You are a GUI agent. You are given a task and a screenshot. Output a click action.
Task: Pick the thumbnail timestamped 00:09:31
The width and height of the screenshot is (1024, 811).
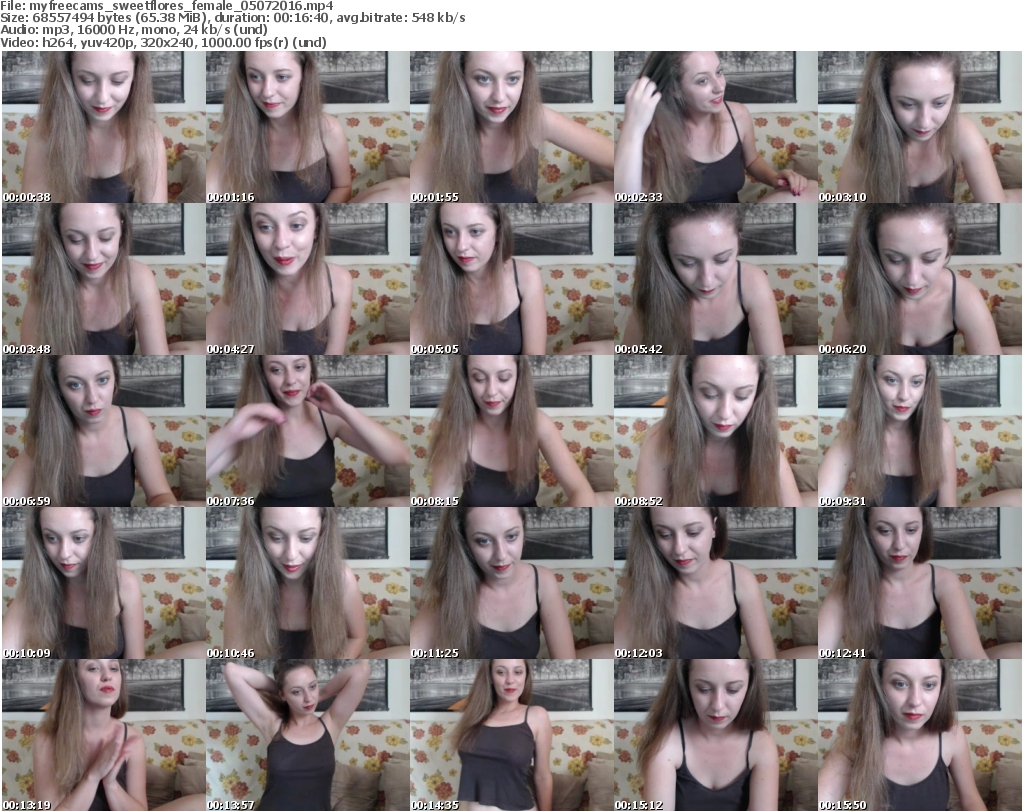coord(920,432)
